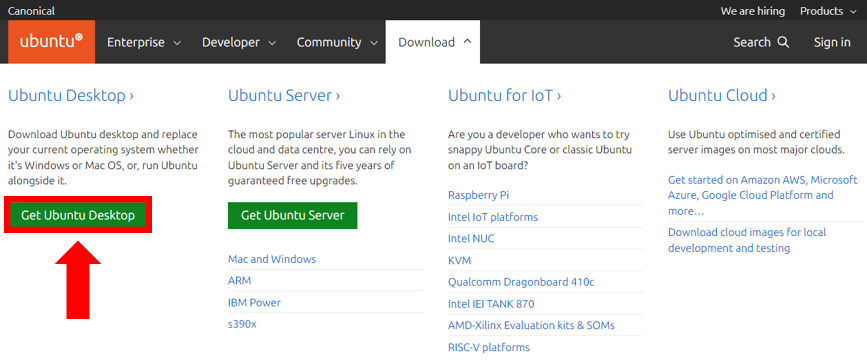The image size is (867, 363).
Task: Select the ARM server link
Action: point(239,281)
